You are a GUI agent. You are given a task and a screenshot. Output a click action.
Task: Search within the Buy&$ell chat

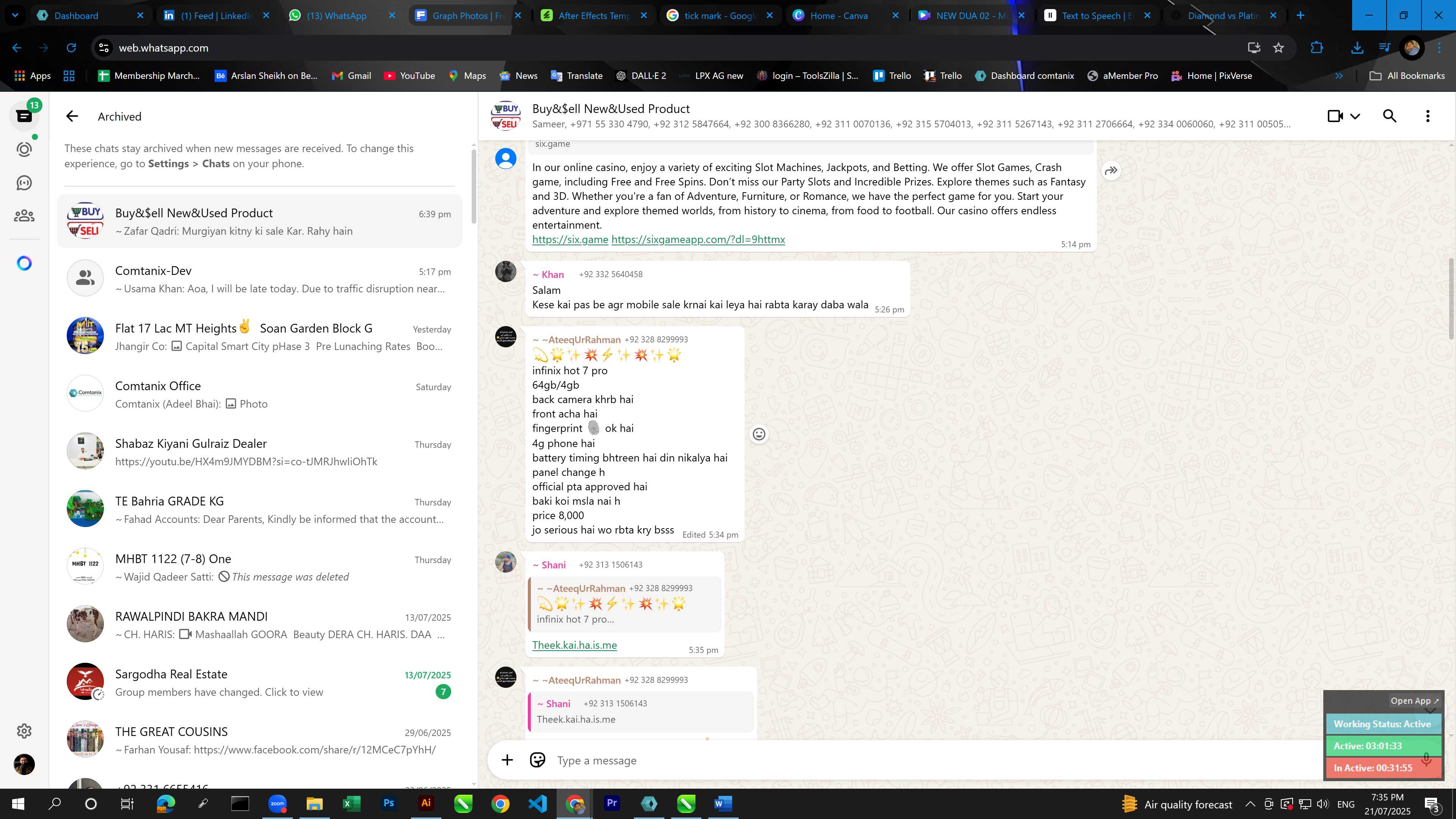tap(1390, 116)
